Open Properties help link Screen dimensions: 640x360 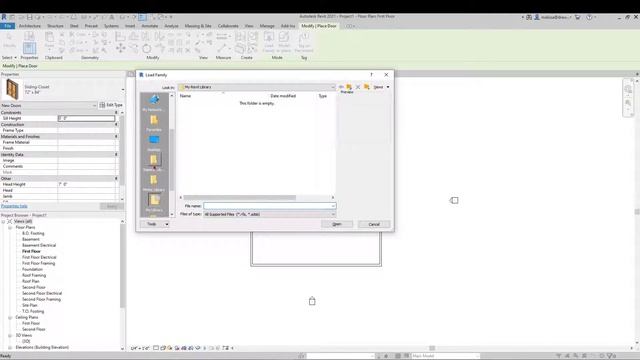point(14,206)
